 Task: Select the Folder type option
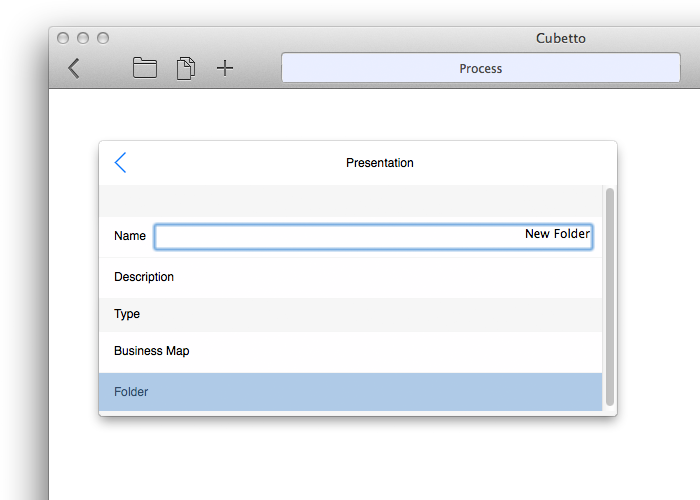coord(350,392)
